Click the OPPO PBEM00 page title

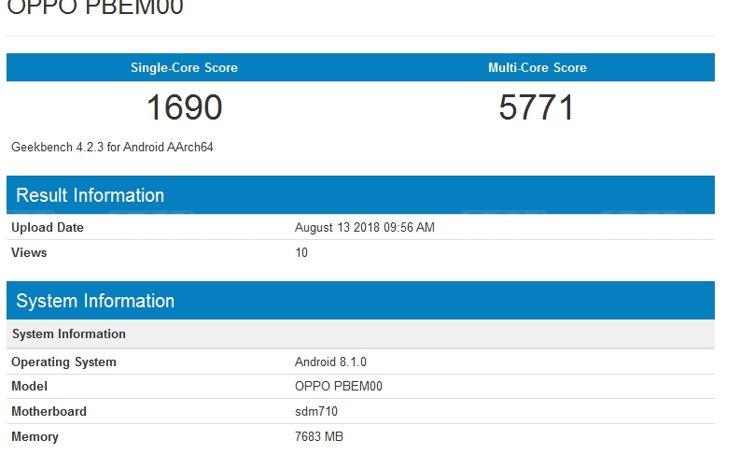(95, 7)
